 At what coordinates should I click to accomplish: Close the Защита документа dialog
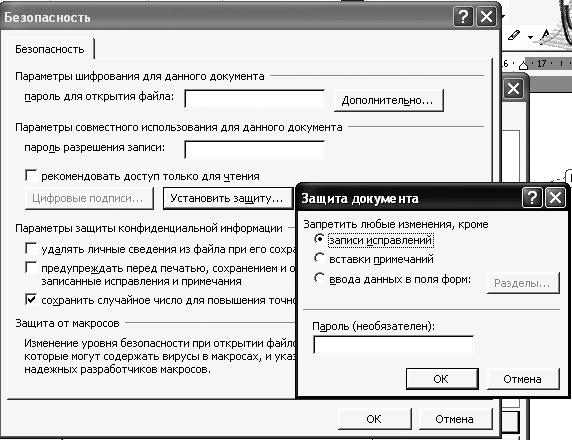[x=555, y=198]
